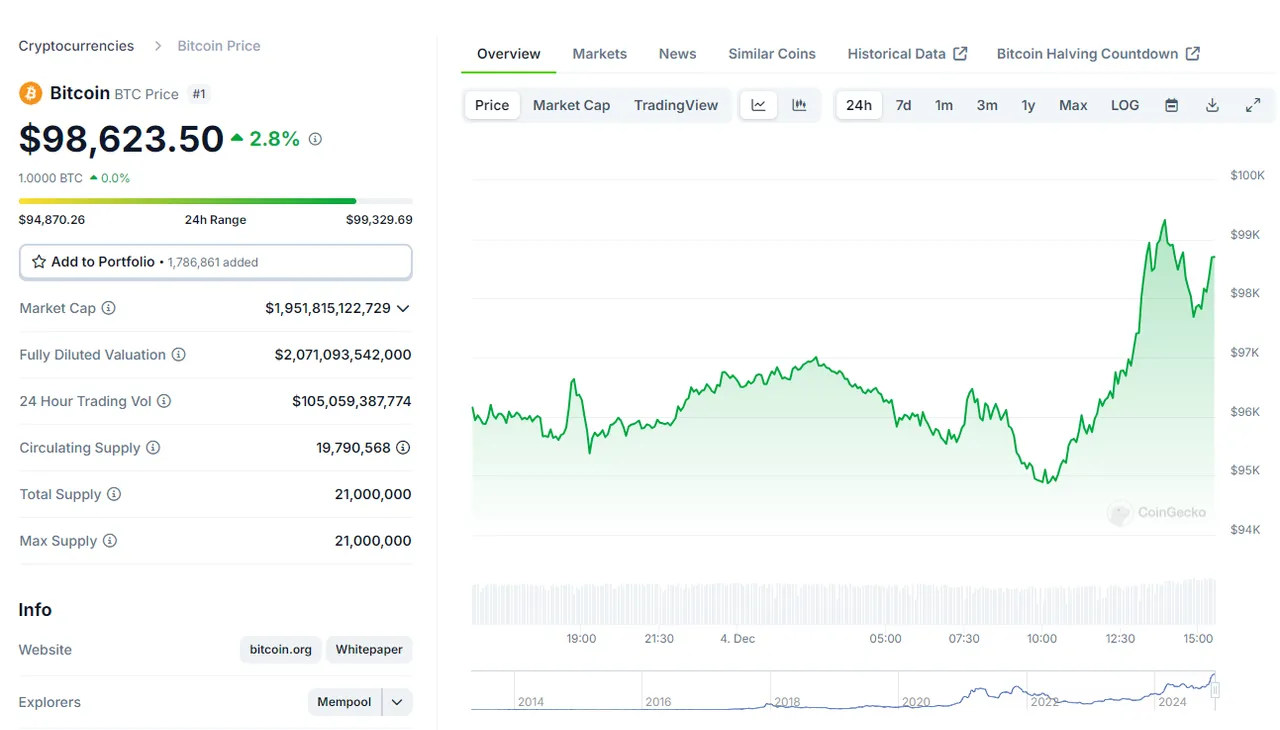Viewport: 1280px width, 730px height.
Task: Set chart range to 1m
Action: (x=944, y=105)
